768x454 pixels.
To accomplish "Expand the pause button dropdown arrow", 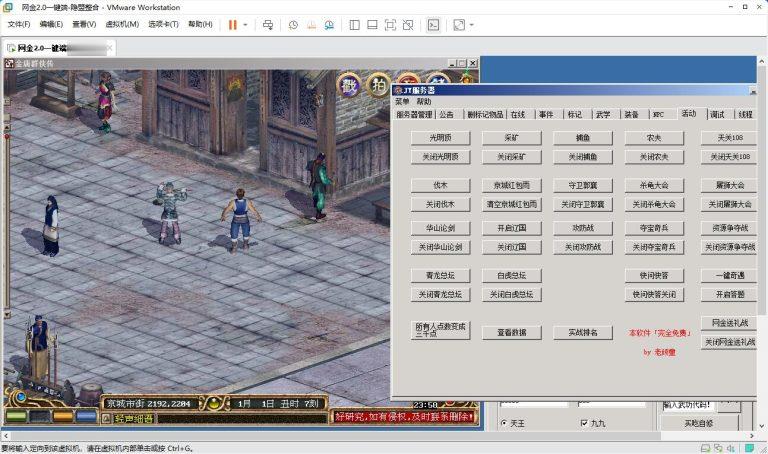I will click(x=245, y=24).
